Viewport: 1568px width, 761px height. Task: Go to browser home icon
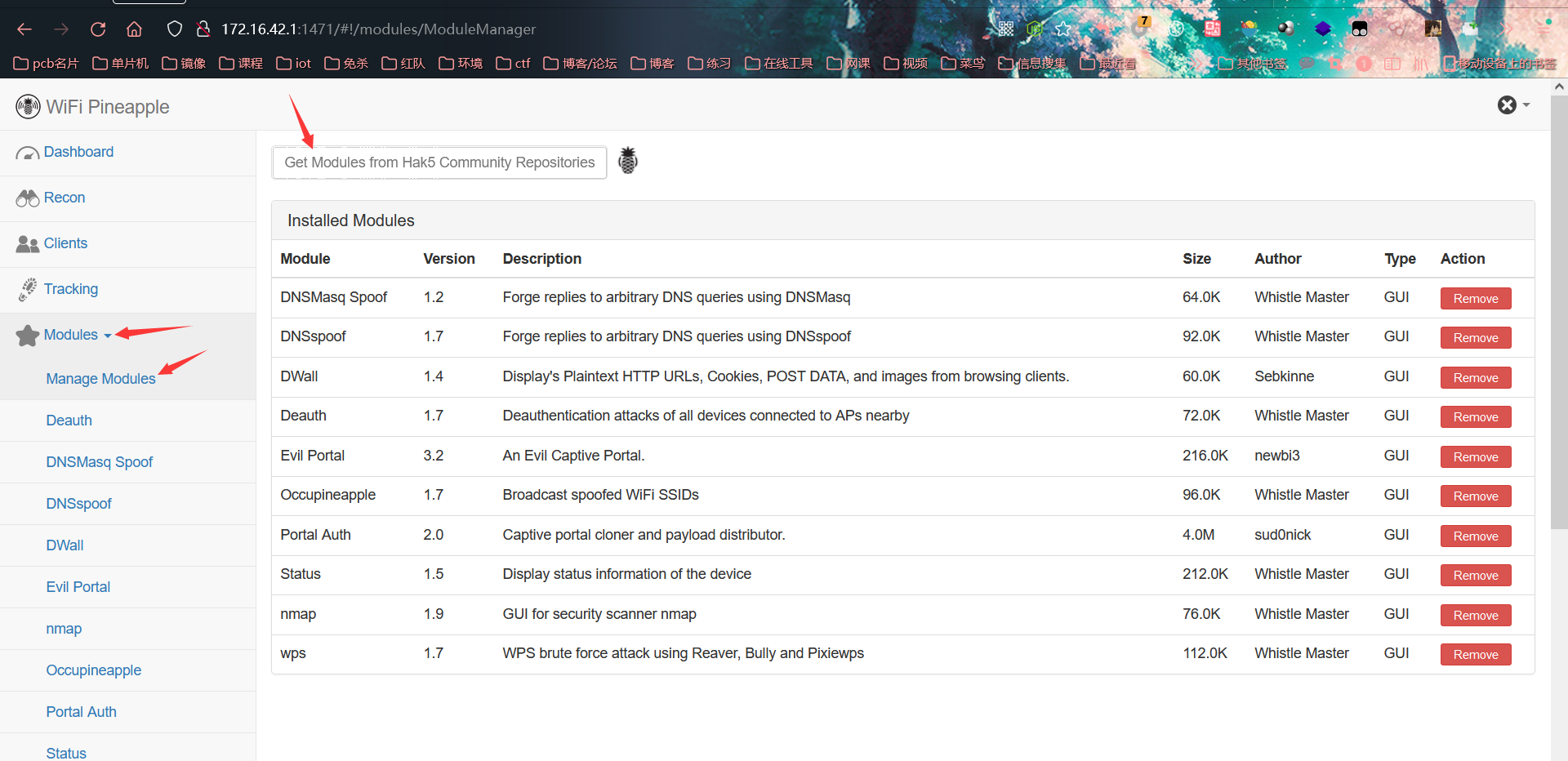click(x=134, y=29)
